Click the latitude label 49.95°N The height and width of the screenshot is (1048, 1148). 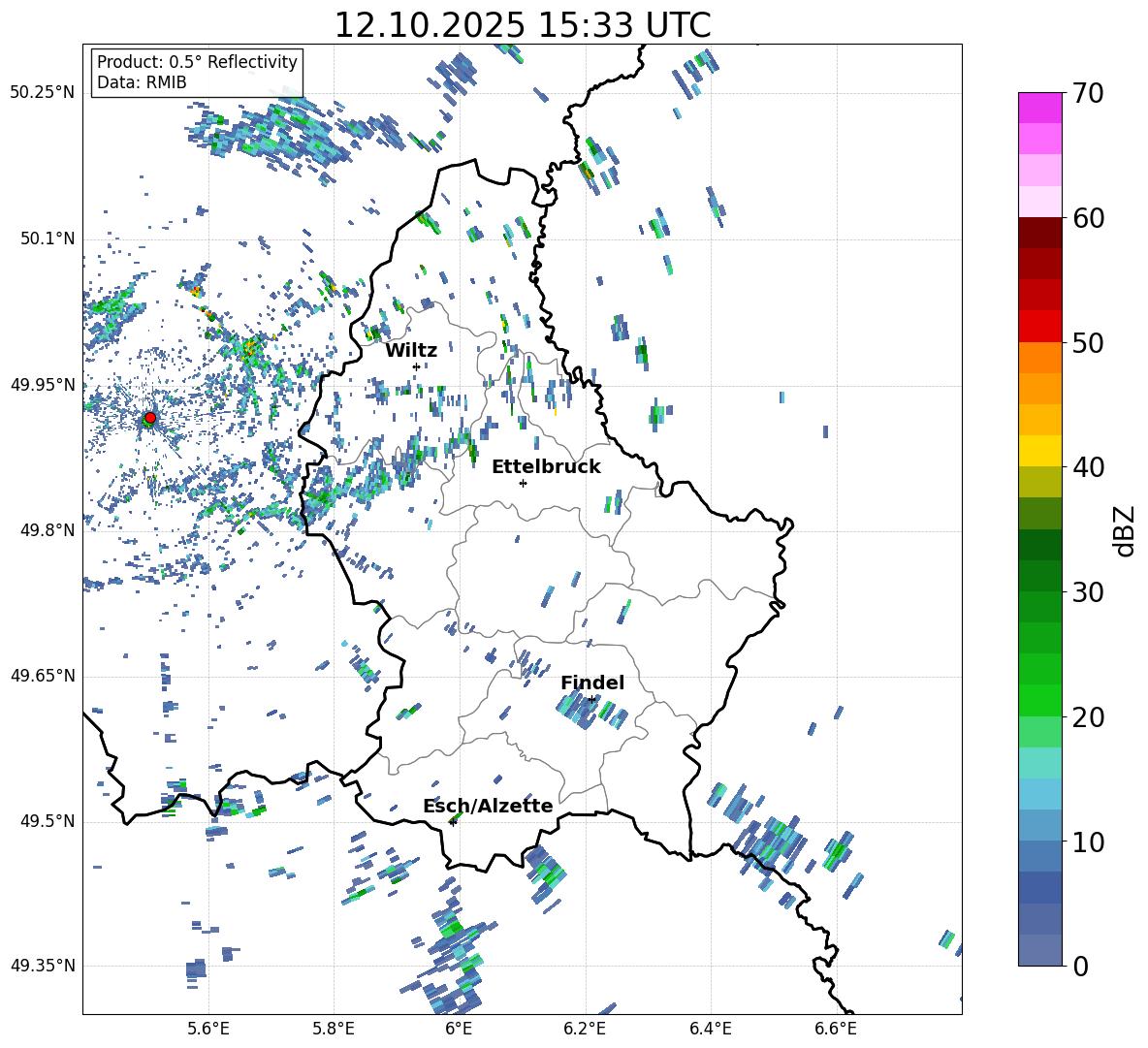point(43,385)
